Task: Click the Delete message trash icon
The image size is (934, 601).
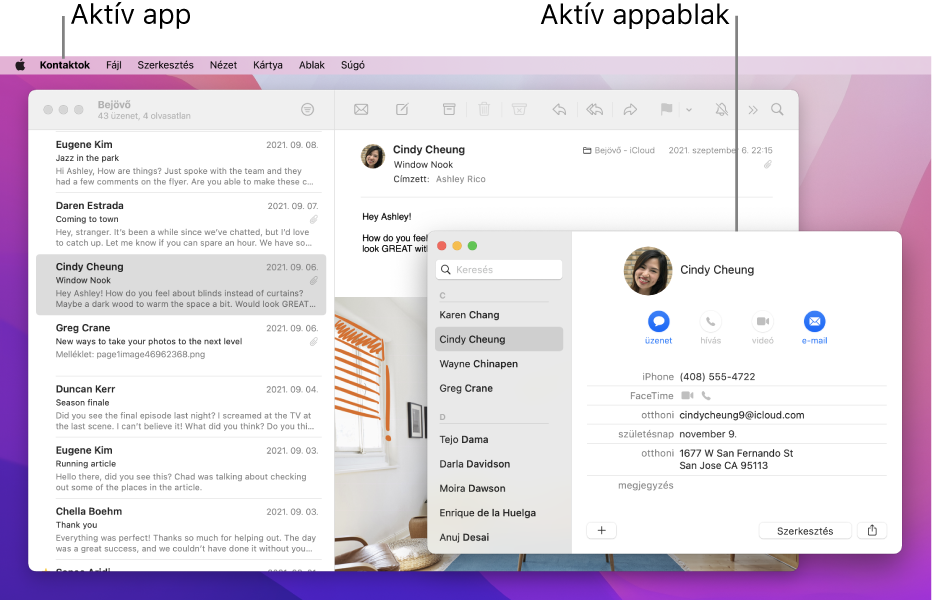Action: click(x=483, y=109)
